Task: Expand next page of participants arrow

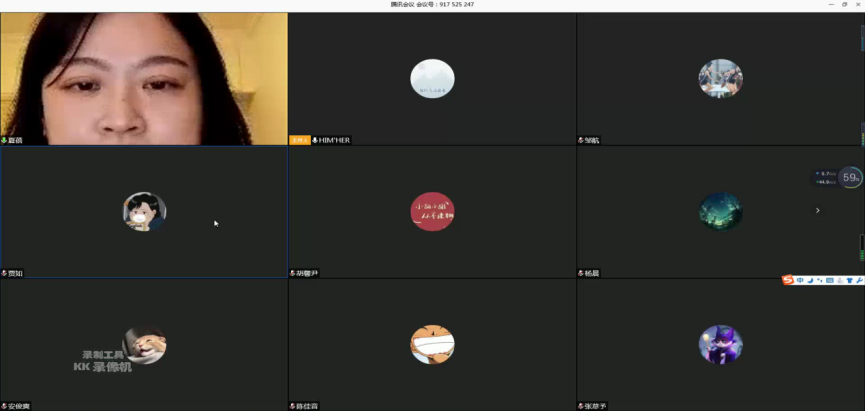Action: tap(818, 210)
